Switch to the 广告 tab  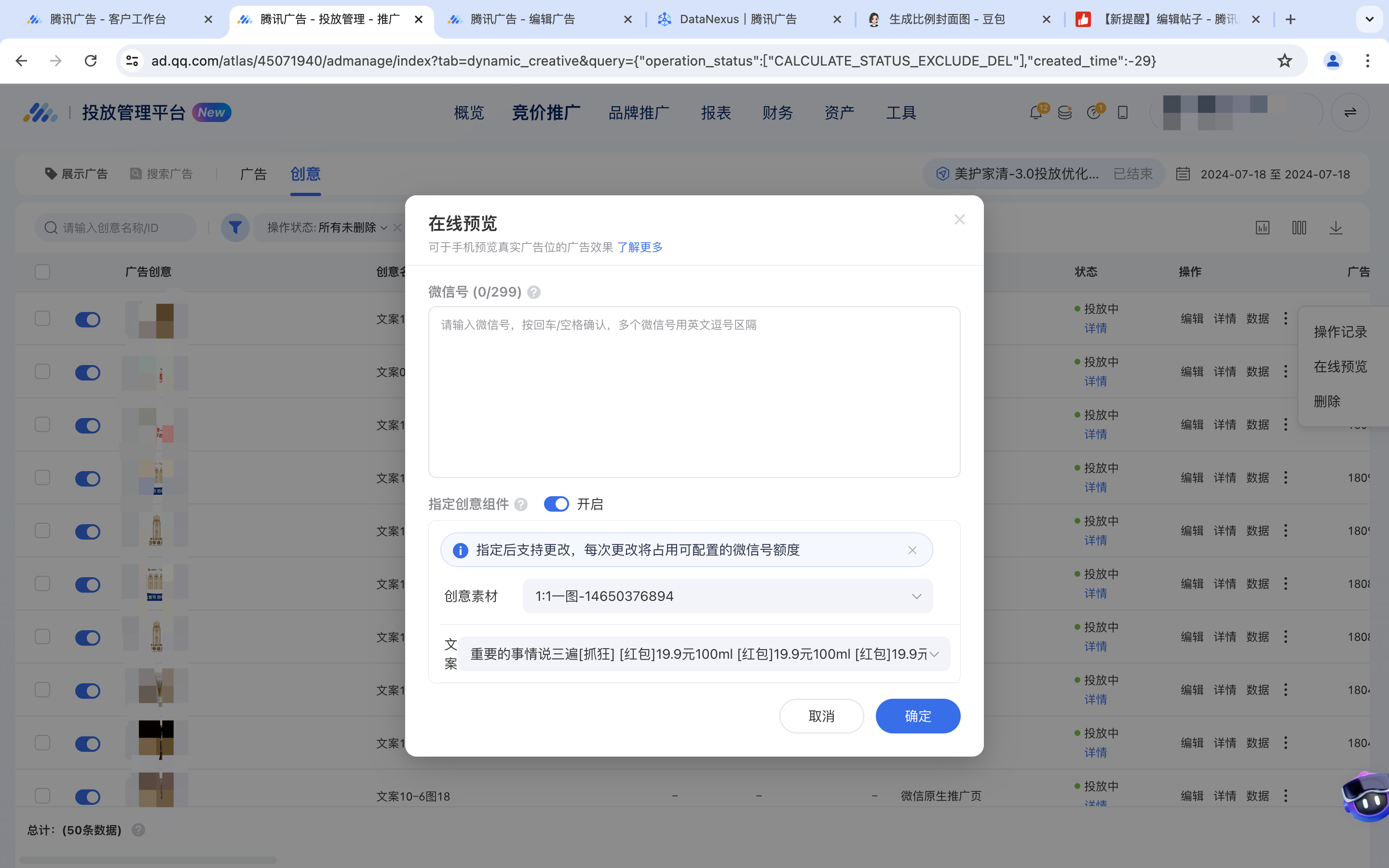[253, 174]
